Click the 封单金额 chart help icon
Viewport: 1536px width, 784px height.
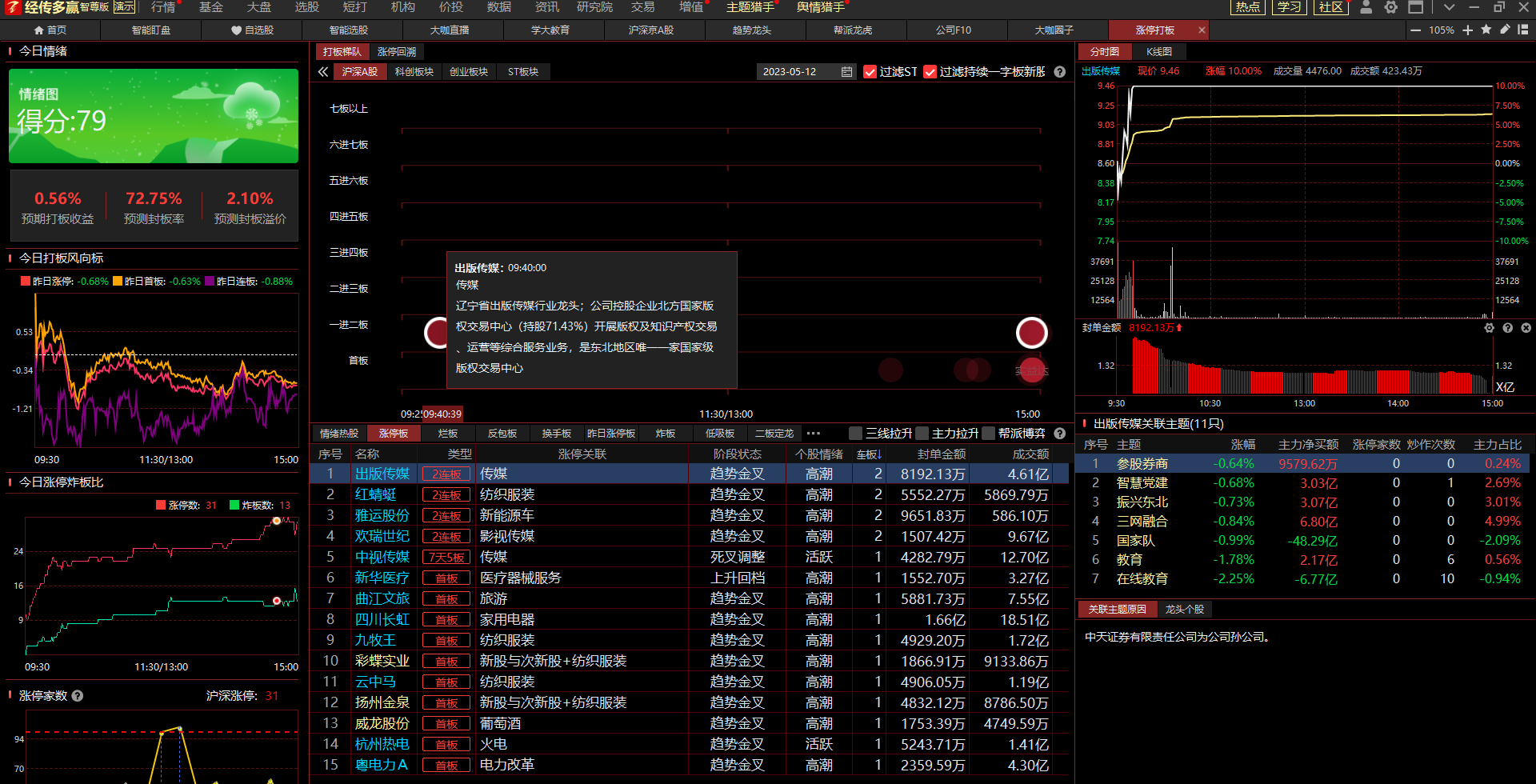pyautogui.click(x=1507, y=328)
